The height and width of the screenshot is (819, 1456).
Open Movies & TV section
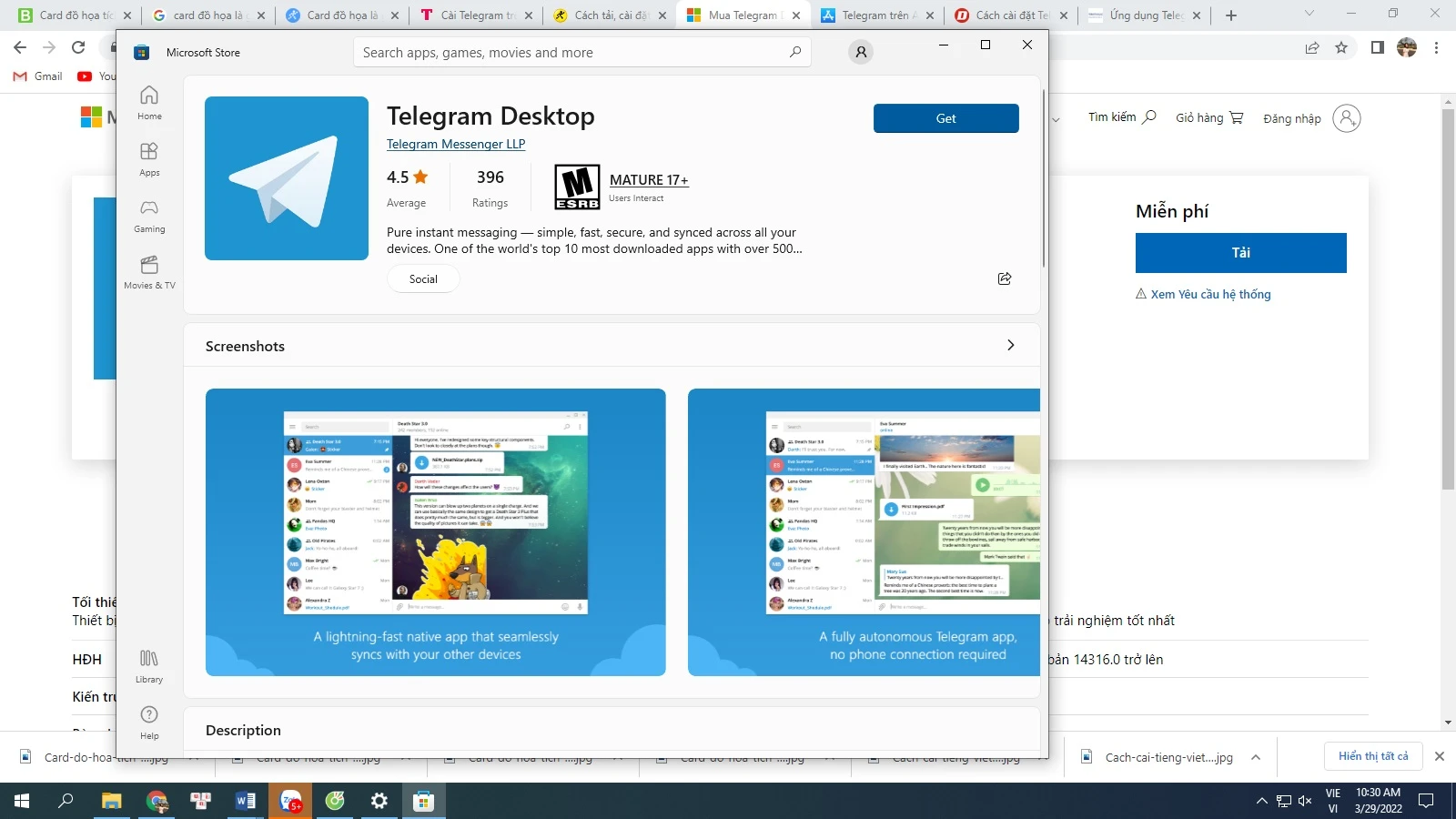(x=149, y=272)
